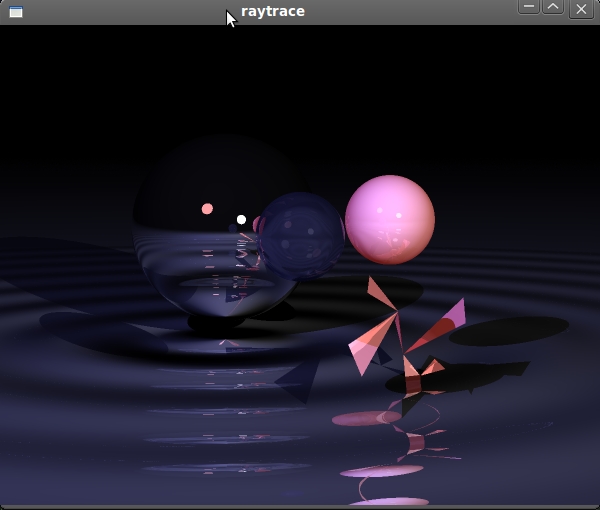The width and height of the screenshot is (600, 510).
Task: Click the shadow beneath the large glass sphere
Action: [215, 323]
